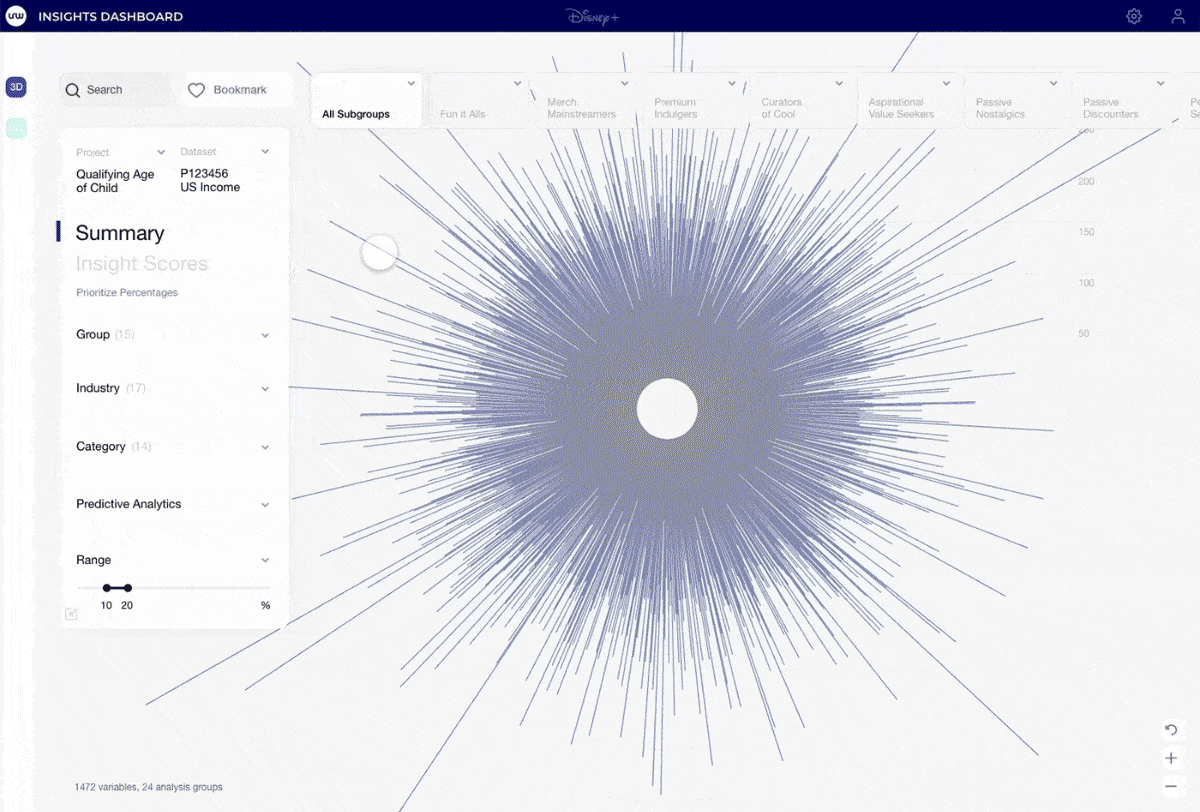Click the axis label 150

(x=1086, y=232)
